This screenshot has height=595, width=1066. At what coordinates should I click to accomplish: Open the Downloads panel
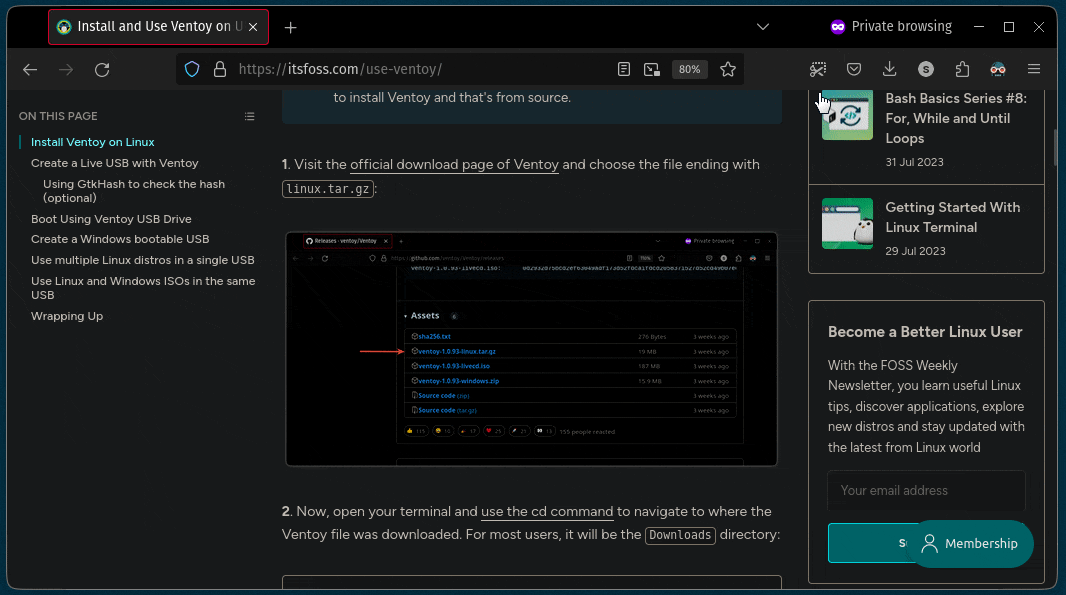pos(890,69)
